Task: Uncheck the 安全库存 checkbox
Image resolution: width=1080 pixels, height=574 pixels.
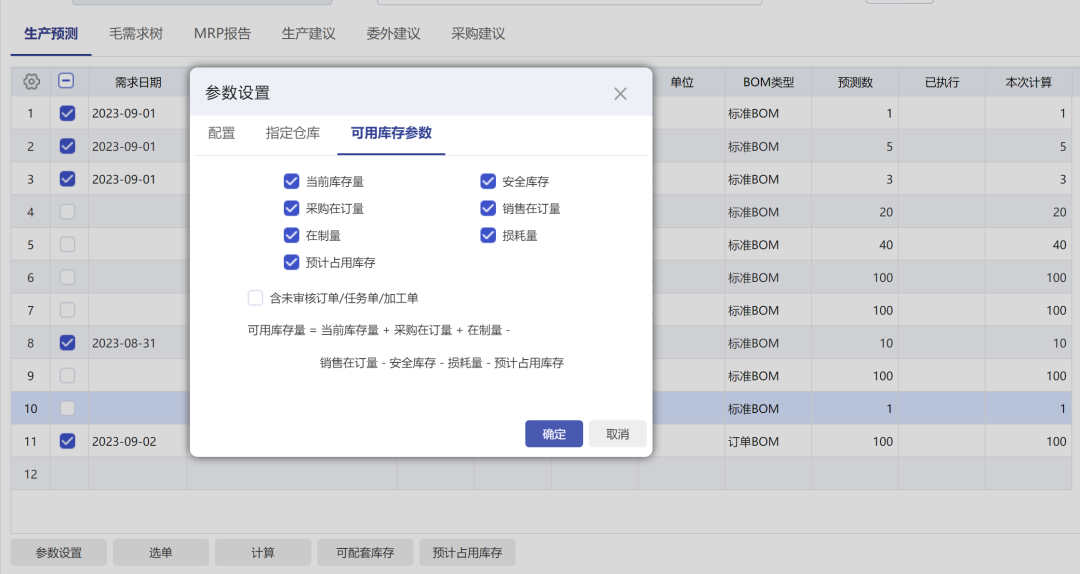Action: 488,181
